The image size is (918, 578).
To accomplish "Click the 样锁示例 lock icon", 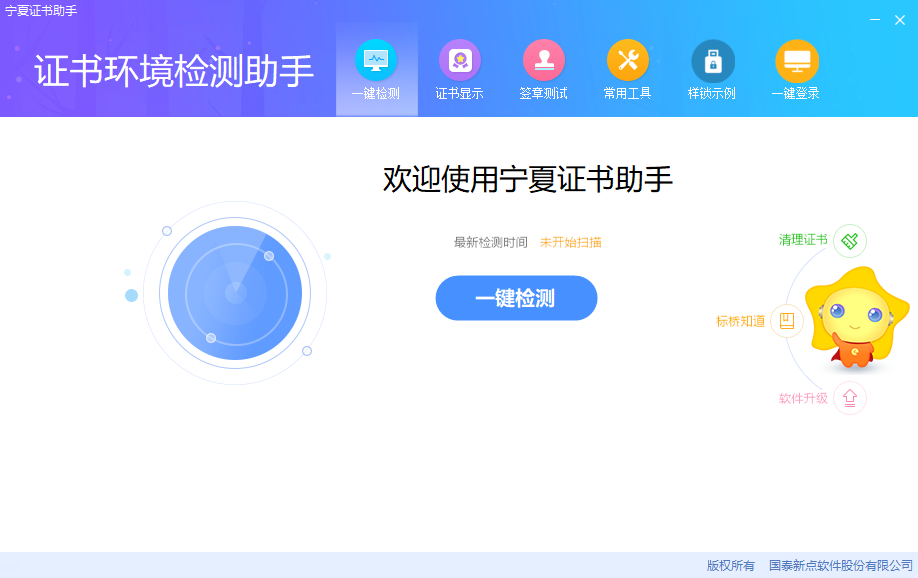I will tap(712, 61).
